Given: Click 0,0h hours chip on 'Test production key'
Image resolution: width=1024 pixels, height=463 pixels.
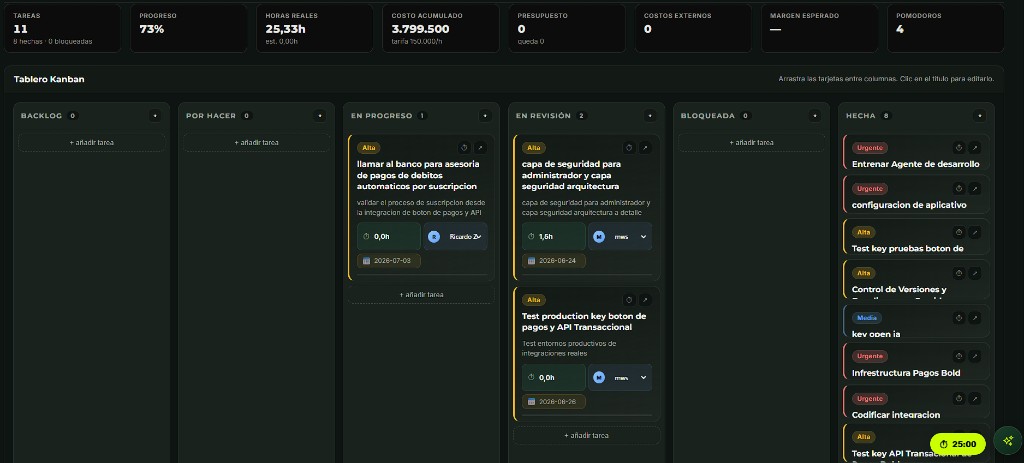Looking at the screenshot, I should (554, 377).
